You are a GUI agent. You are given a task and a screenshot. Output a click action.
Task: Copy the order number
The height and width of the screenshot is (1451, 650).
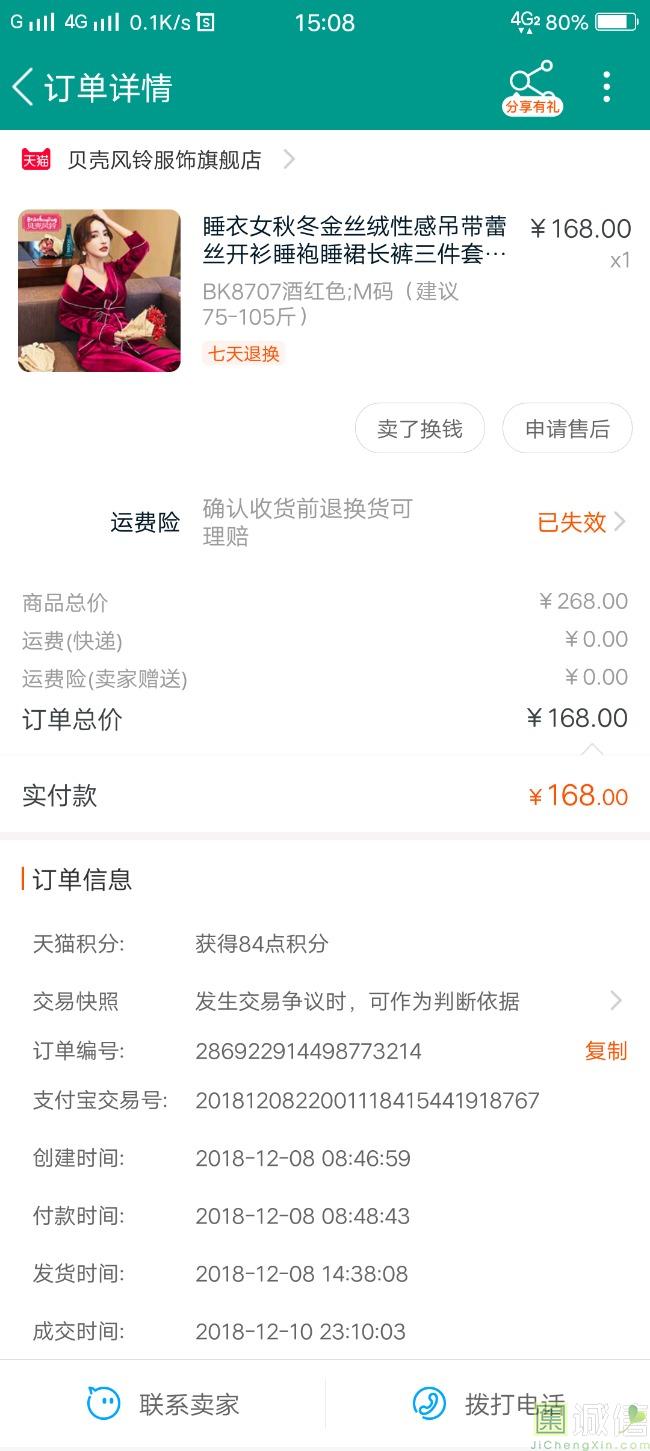click(x=605, y=1051)
